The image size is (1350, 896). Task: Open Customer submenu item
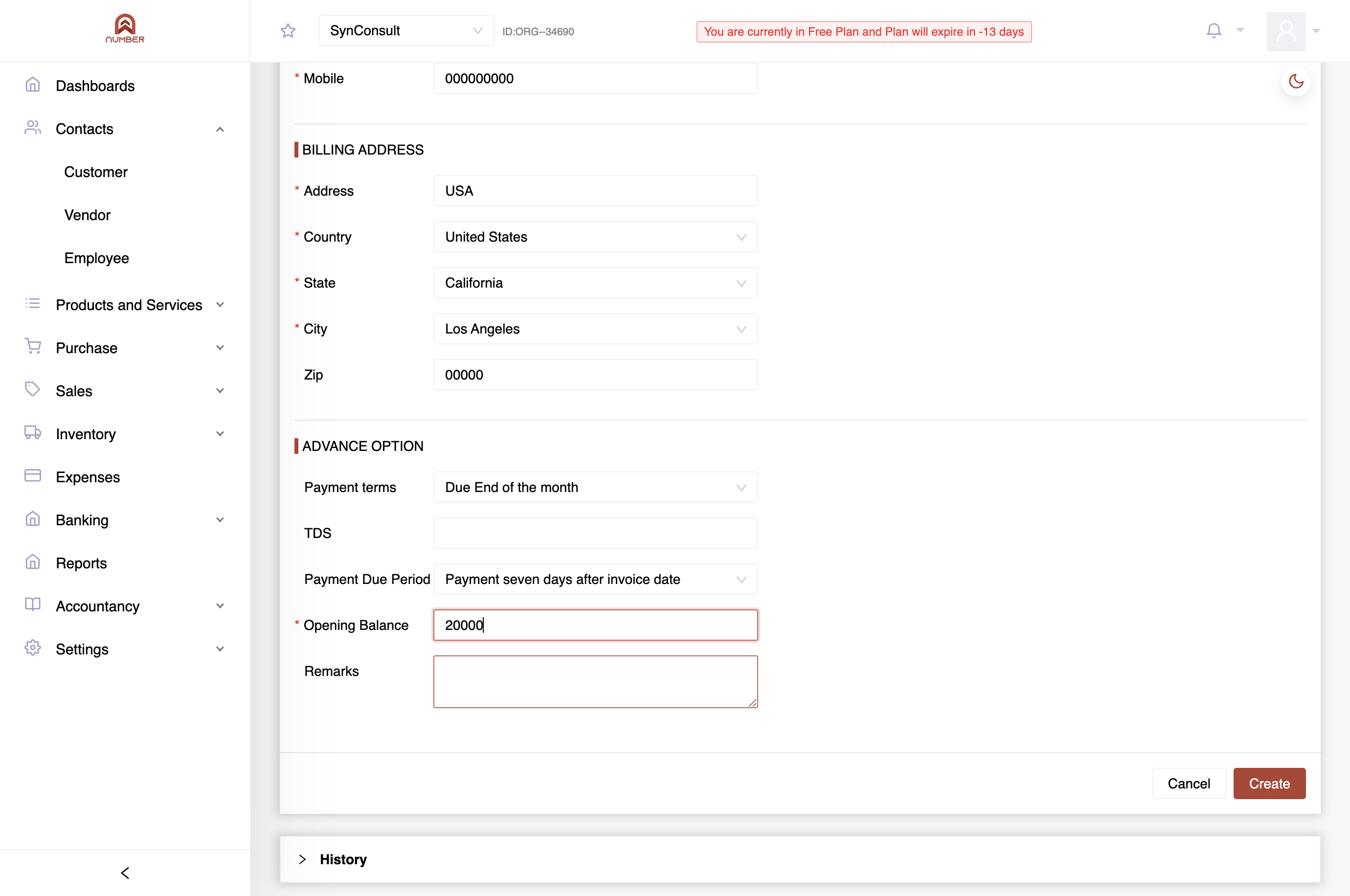(96, 172)
